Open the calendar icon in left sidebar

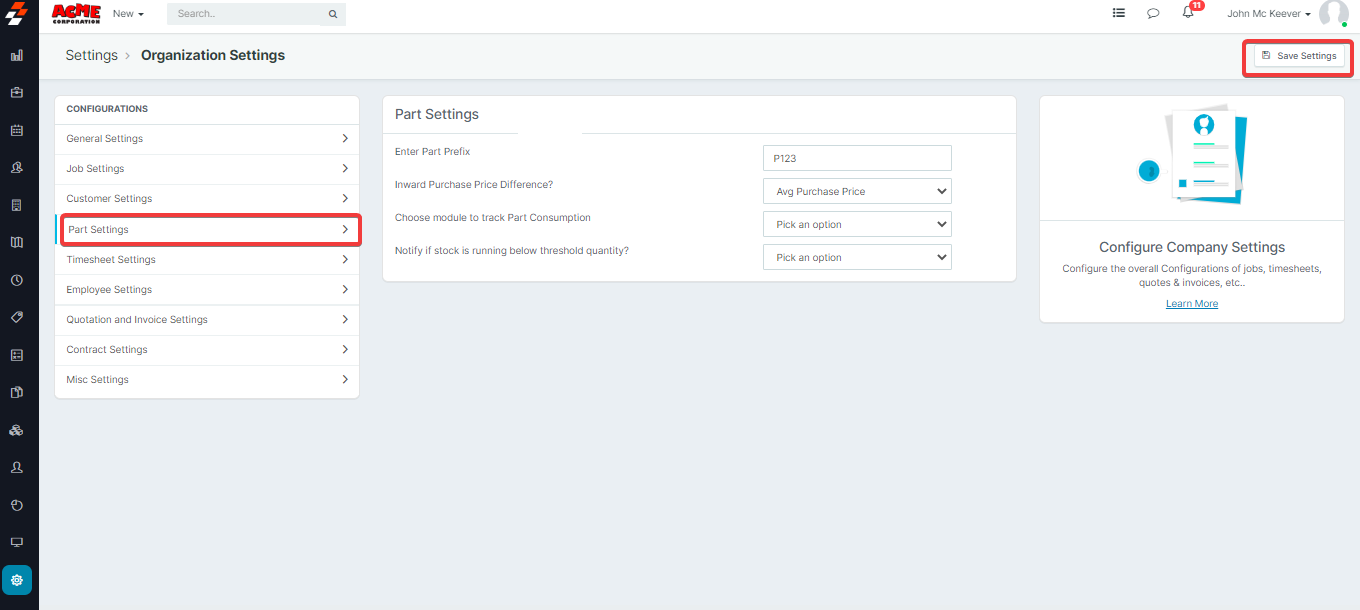17,130
